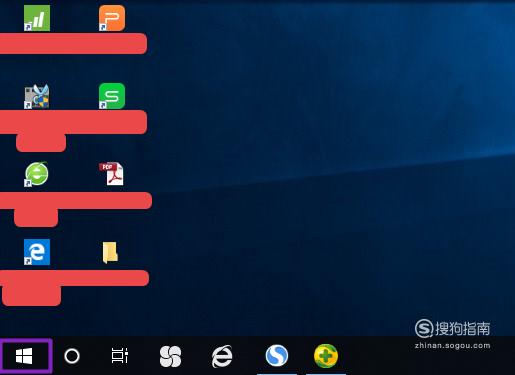Select the green WPS Spreadsheets shortcut
The height and width of the screenshot is (375, 515).
(112, 96)
